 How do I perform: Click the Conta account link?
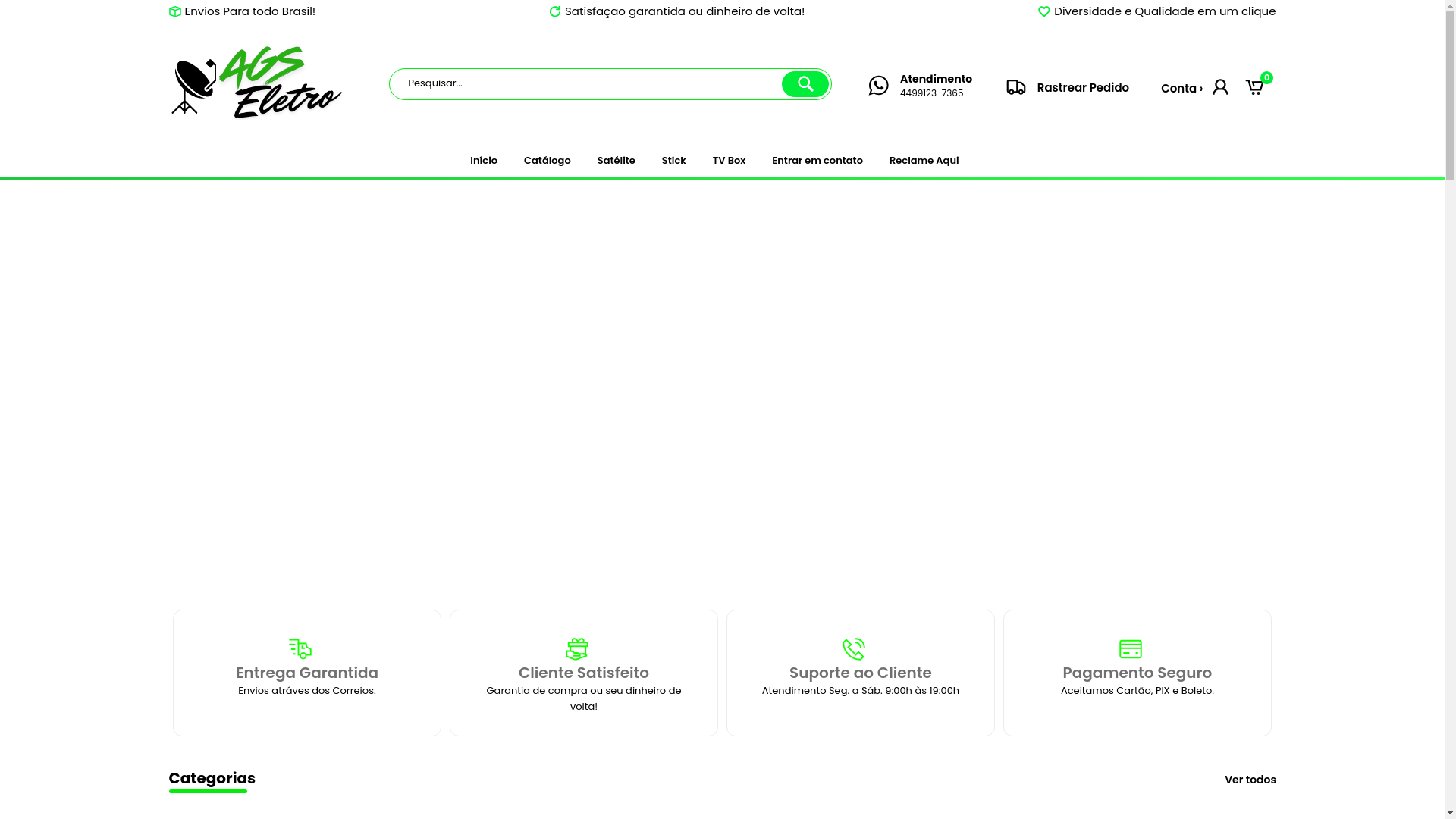point(1181,89)
